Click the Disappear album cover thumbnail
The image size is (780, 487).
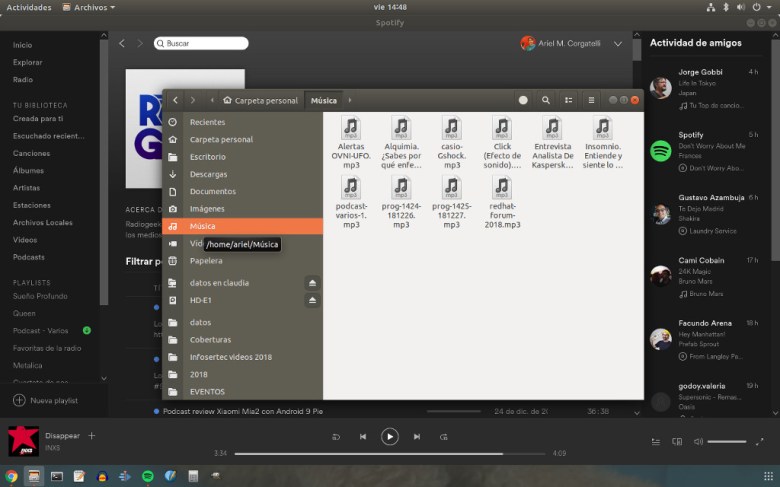23,441
